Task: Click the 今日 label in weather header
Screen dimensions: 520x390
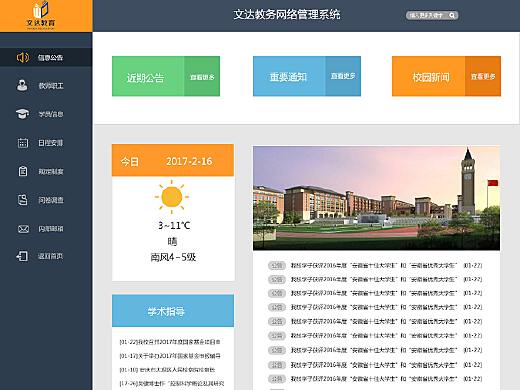Action: pyautogui.click(x=130, y=162)
